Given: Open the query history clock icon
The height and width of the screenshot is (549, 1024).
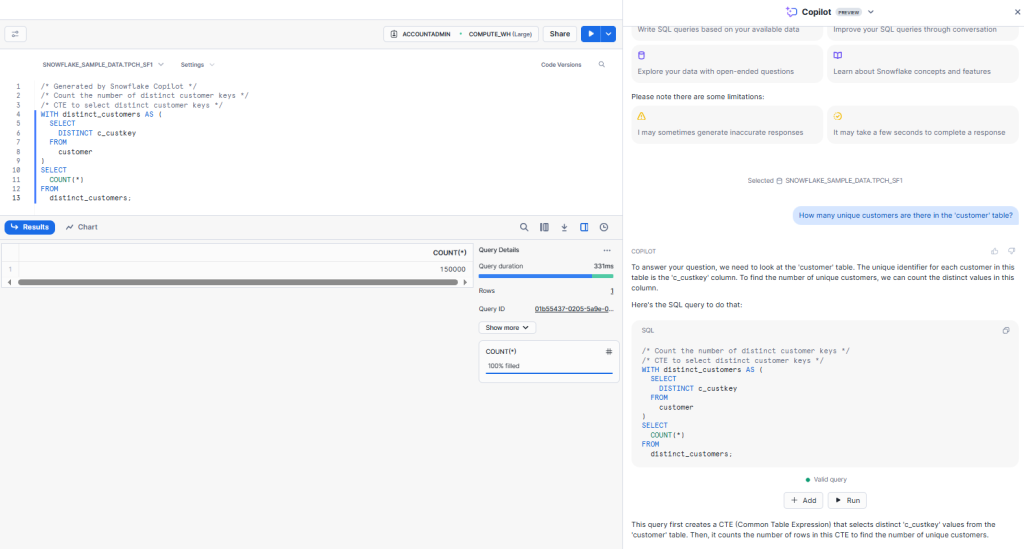Looking at the screenshot, I should [604, 227].
